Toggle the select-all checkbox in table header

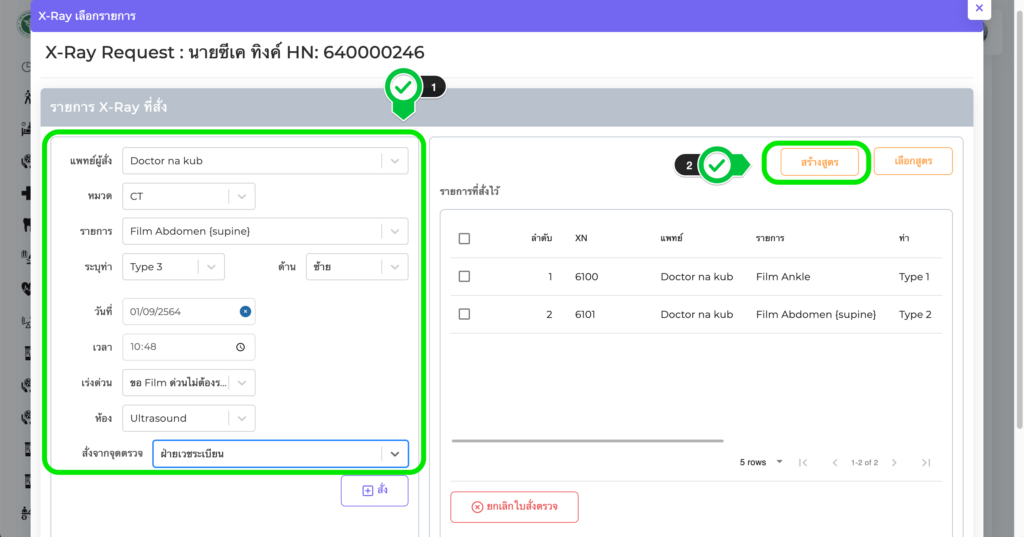pyautogui.click(x=464, y=239)
